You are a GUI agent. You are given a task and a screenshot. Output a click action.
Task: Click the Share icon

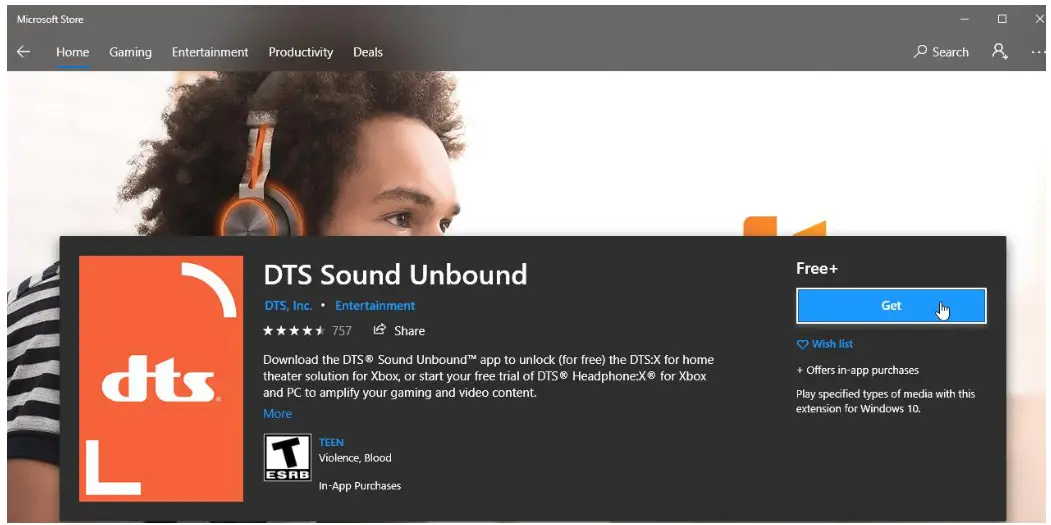(379, 330)
